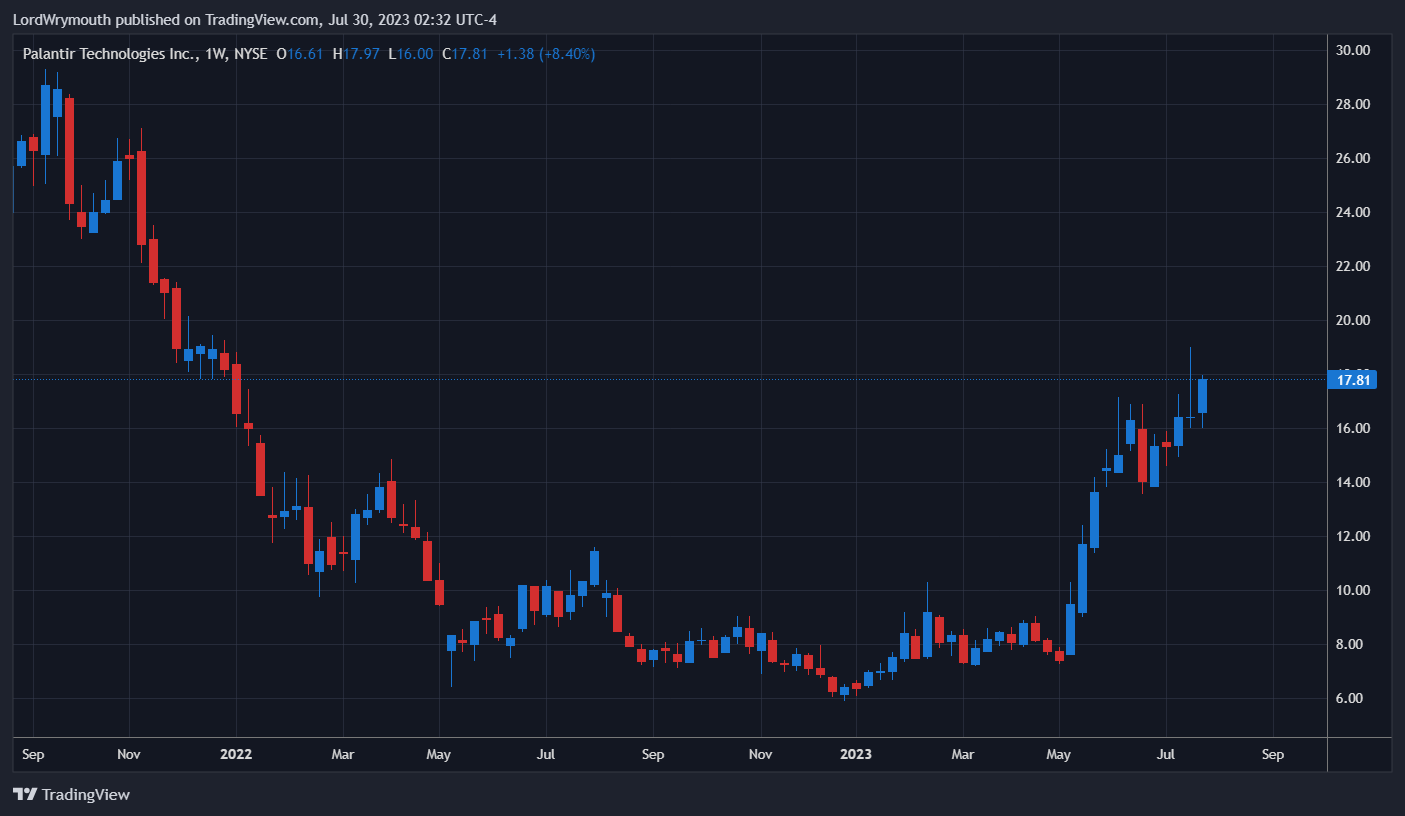The height and width of the screenshot is (816, 1405).
Task: Click the C17.81 close value in the legend
Action: [465, 54]
